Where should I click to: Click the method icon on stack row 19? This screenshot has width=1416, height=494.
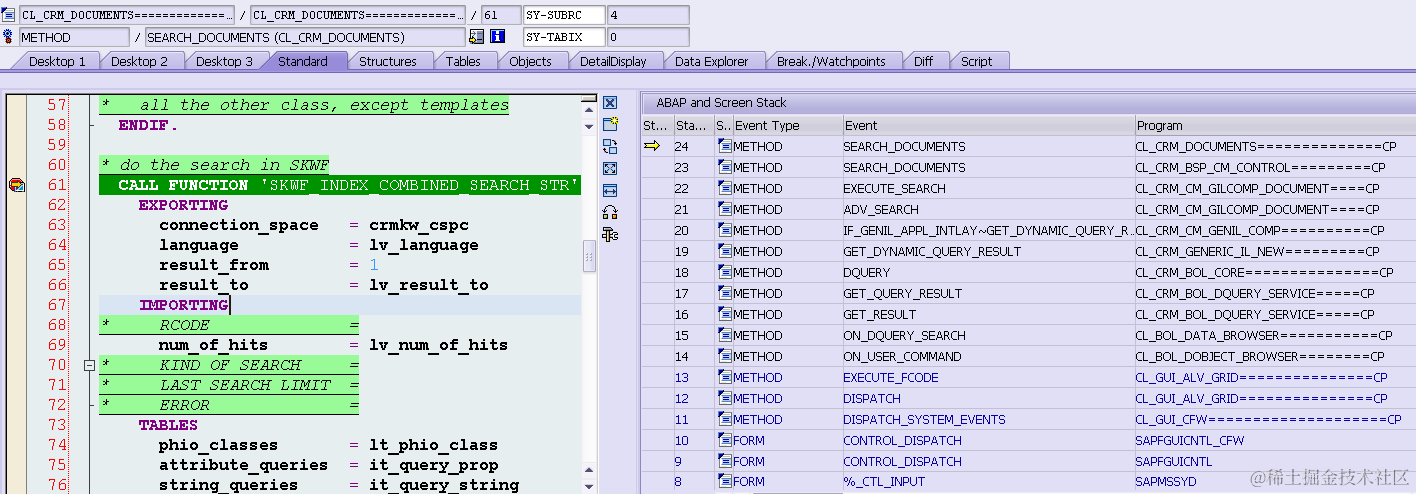[x=724, y=251]
